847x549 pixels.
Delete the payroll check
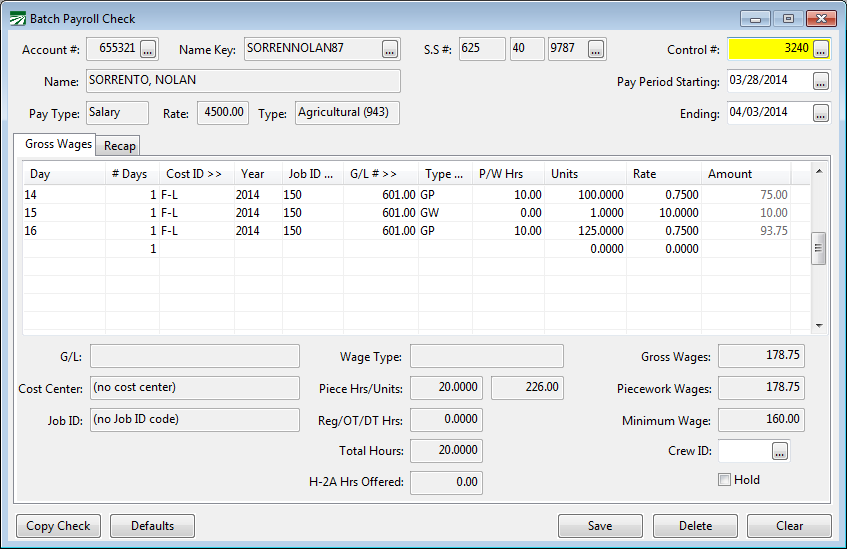pos(695,526)
